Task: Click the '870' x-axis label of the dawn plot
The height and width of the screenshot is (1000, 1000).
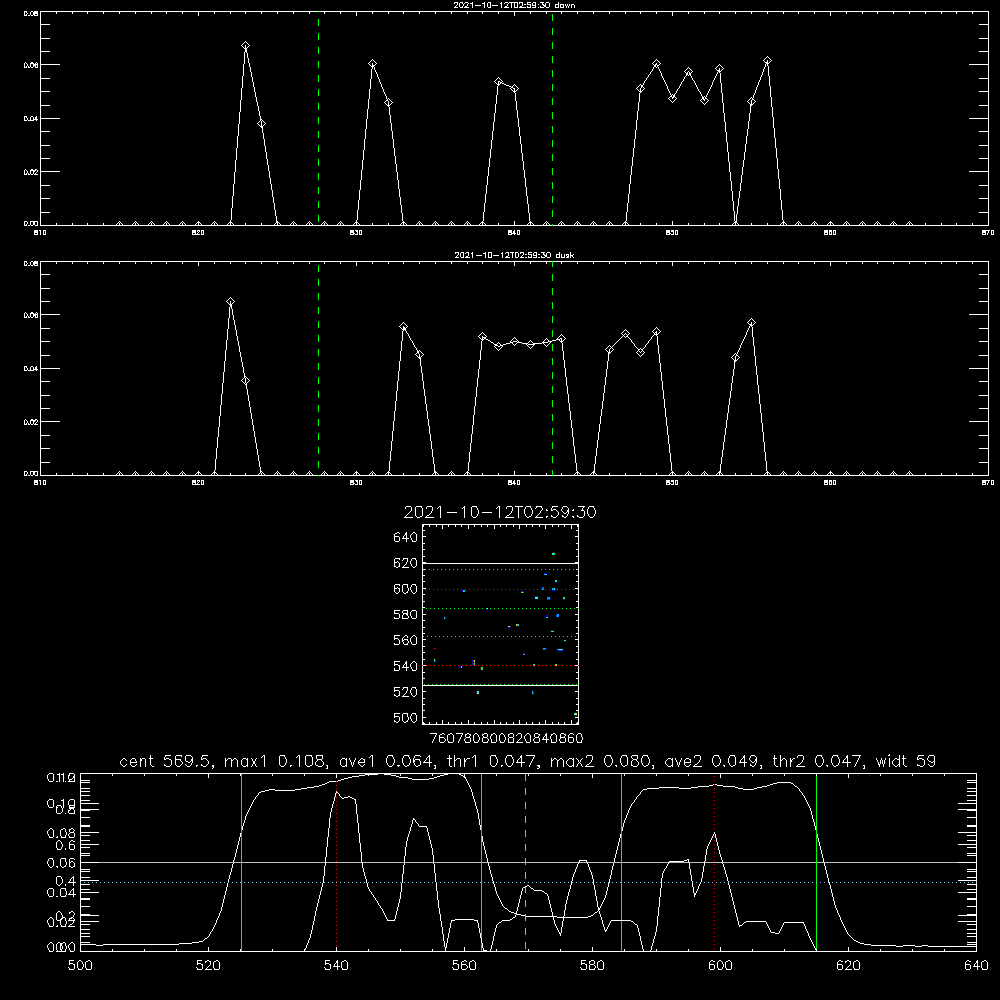Action: point(988,233)
